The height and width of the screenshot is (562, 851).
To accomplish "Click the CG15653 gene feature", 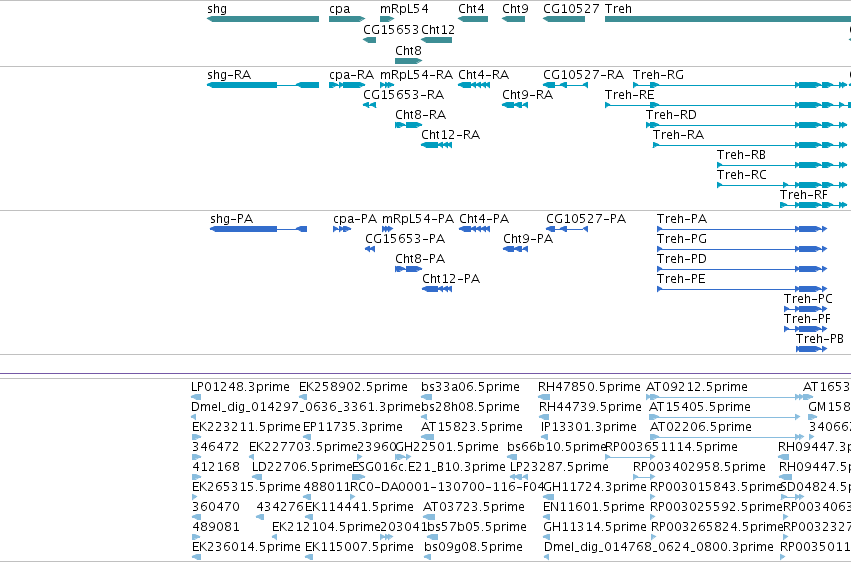I will pyautogui.click(x=370, y=40).
